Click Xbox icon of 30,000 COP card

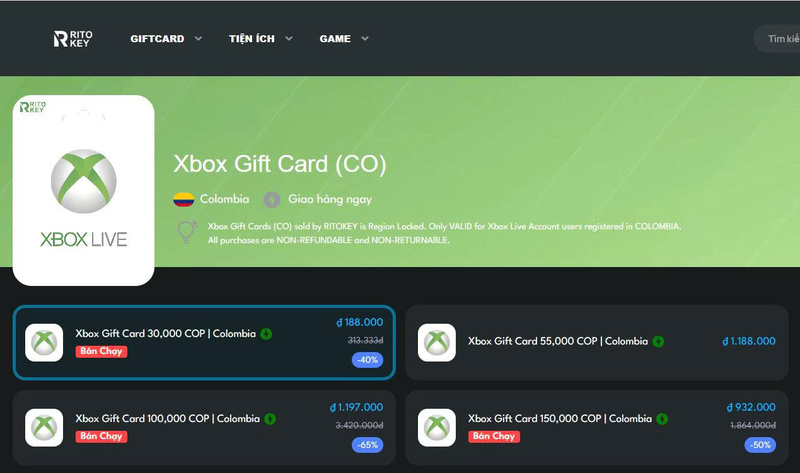[44, 342]
